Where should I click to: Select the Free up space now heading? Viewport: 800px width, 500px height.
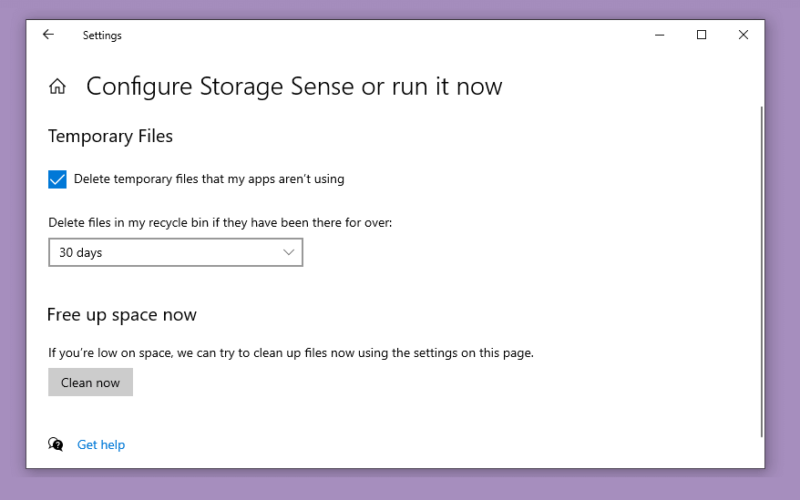[121, 315]
